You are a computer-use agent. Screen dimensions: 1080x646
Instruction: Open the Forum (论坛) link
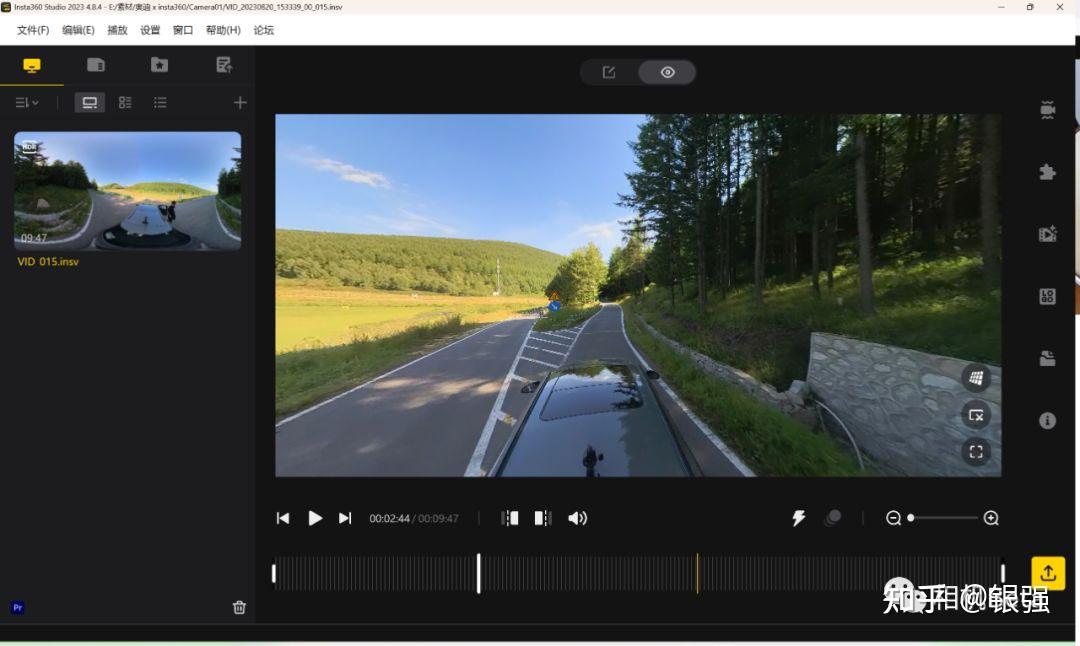[263, 30]
